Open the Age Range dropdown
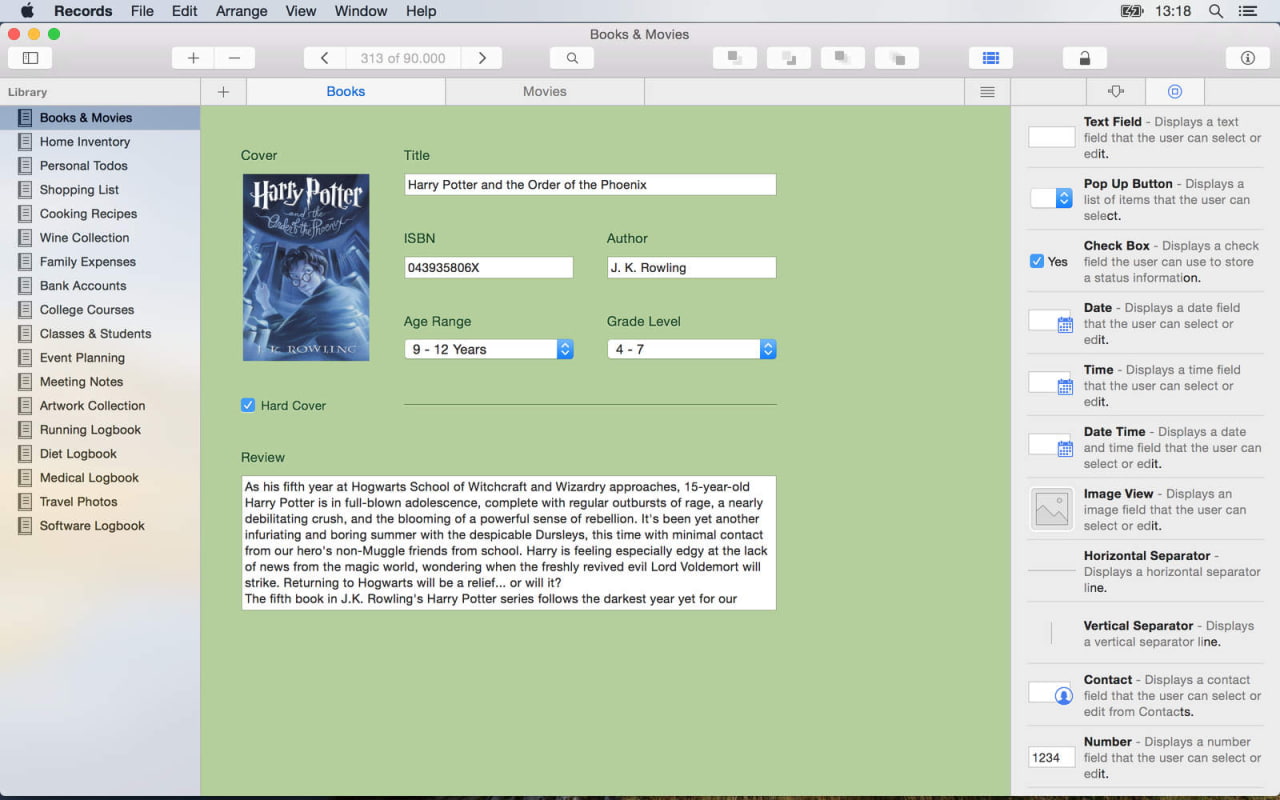1280x800 pixels. click(x=488, y=349)
